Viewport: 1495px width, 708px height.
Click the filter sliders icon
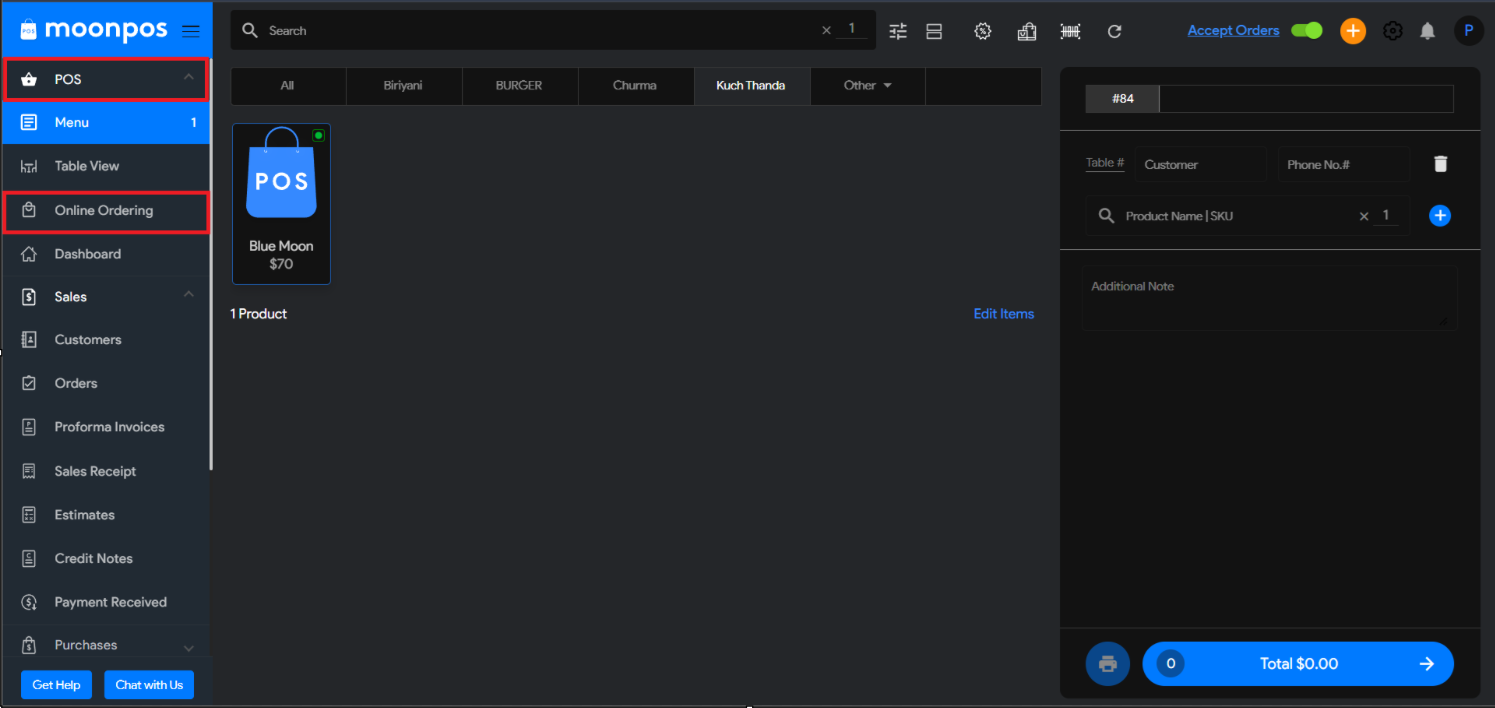pyautogui.click(x=898, y=31)
